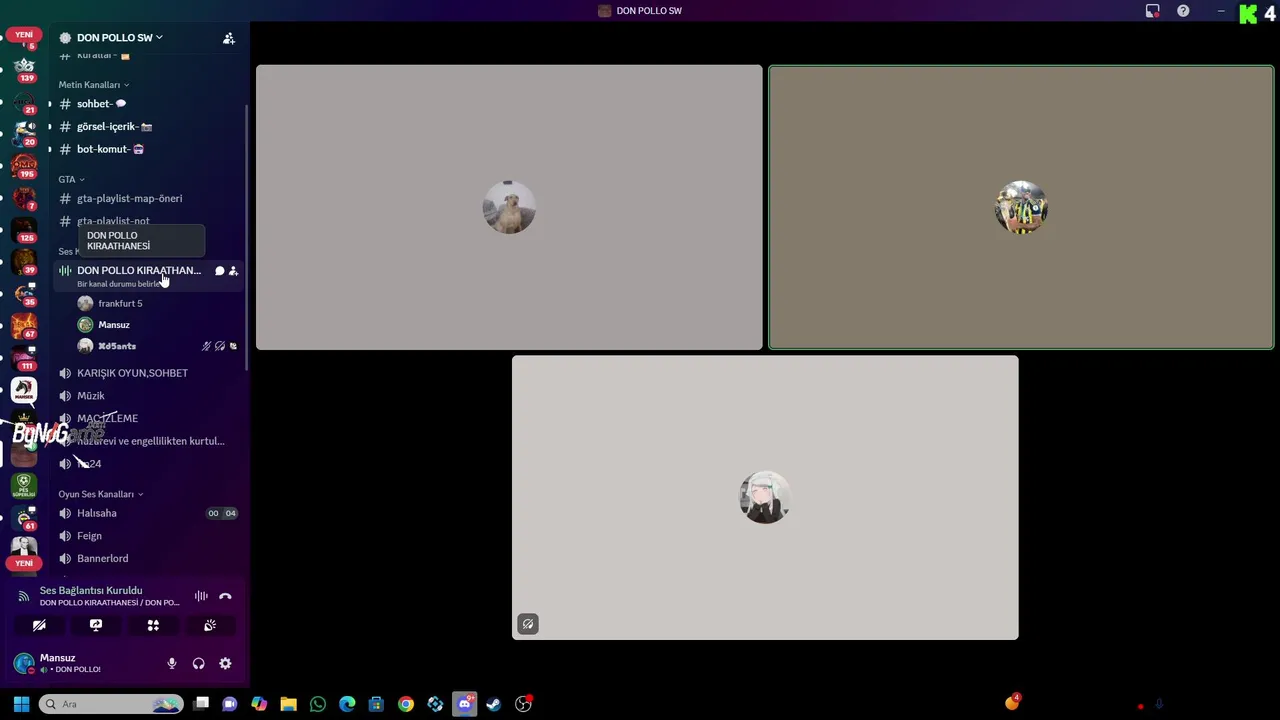Open File Explorer folder from the taskbar
This screenshot has height=720, width=1280.
coord(288,704)
